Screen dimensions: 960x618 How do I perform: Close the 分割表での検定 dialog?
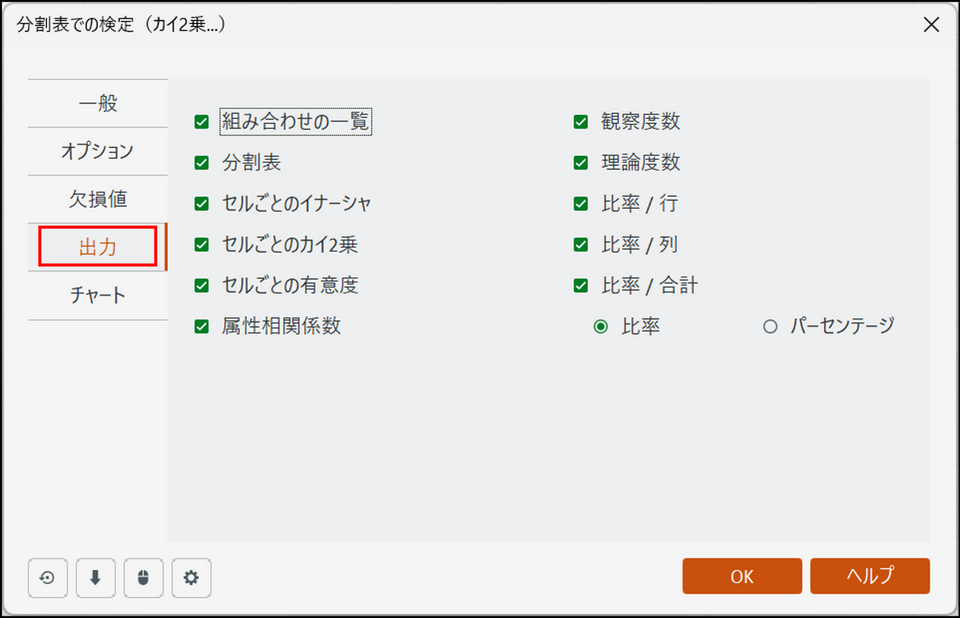tap(930, 25)
